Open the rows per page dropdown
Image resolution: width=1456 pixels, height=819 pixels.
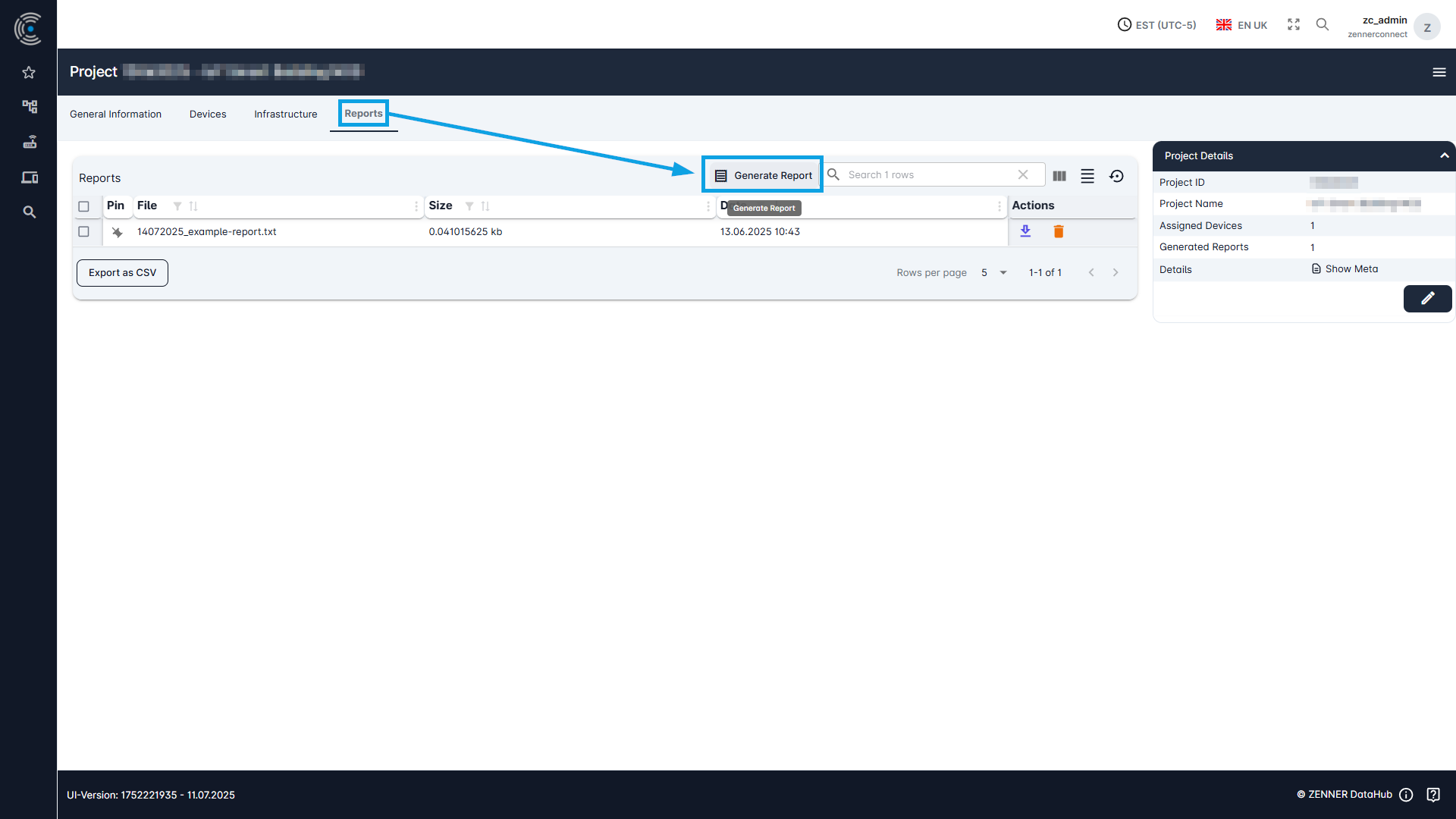tap(993, 272)
